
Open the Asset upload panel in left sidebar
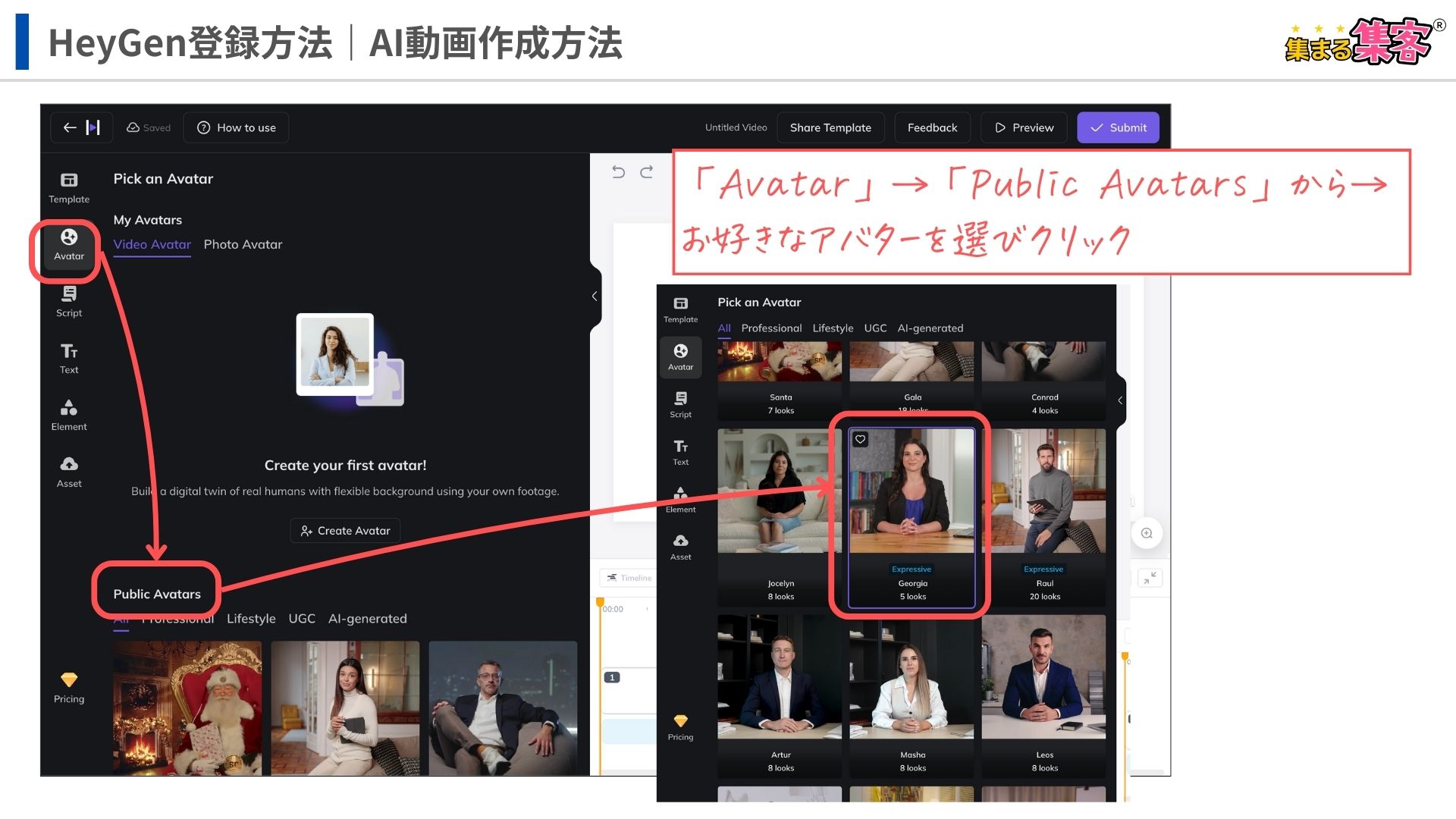click(x=69, y=472)
